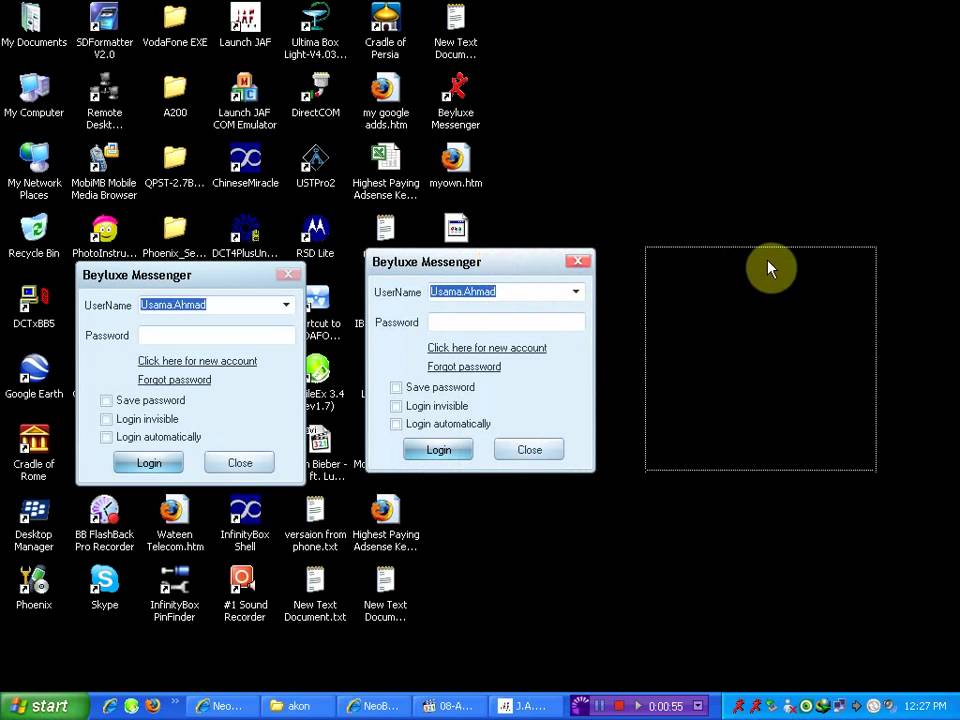Viewport: 960px width, 720px height.
Task: Switch to 08-A... taskbar button
Action: (x=449, y=706)
